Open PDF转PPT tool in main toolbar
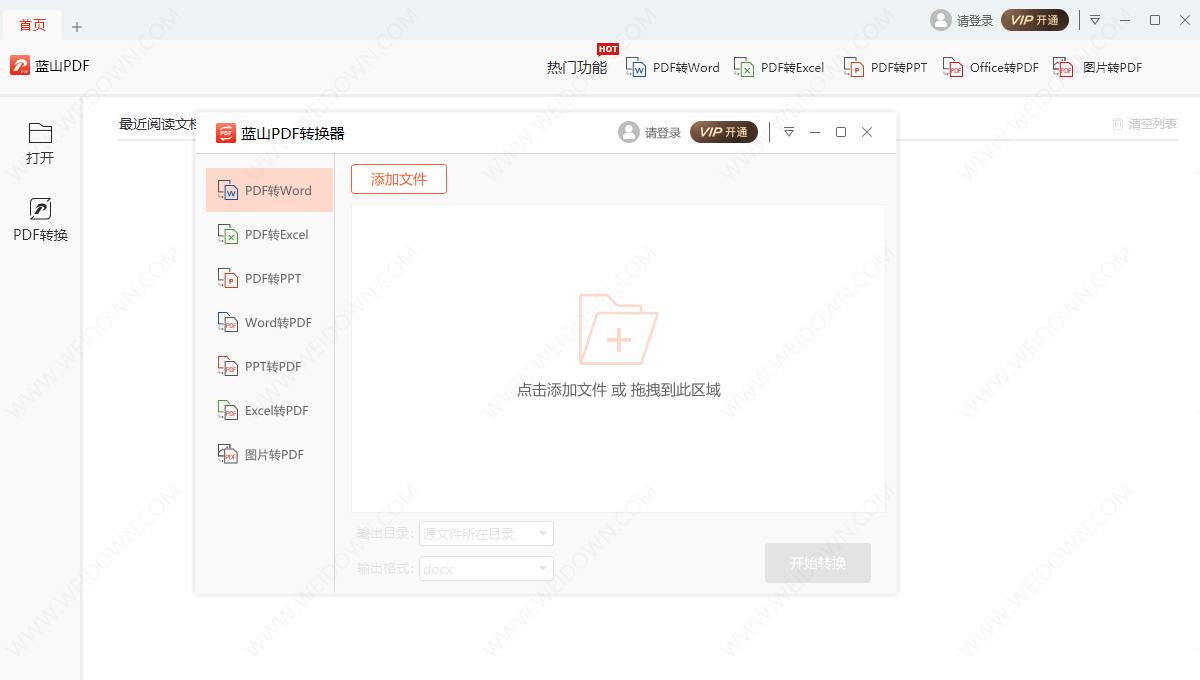 pos(886,68)
